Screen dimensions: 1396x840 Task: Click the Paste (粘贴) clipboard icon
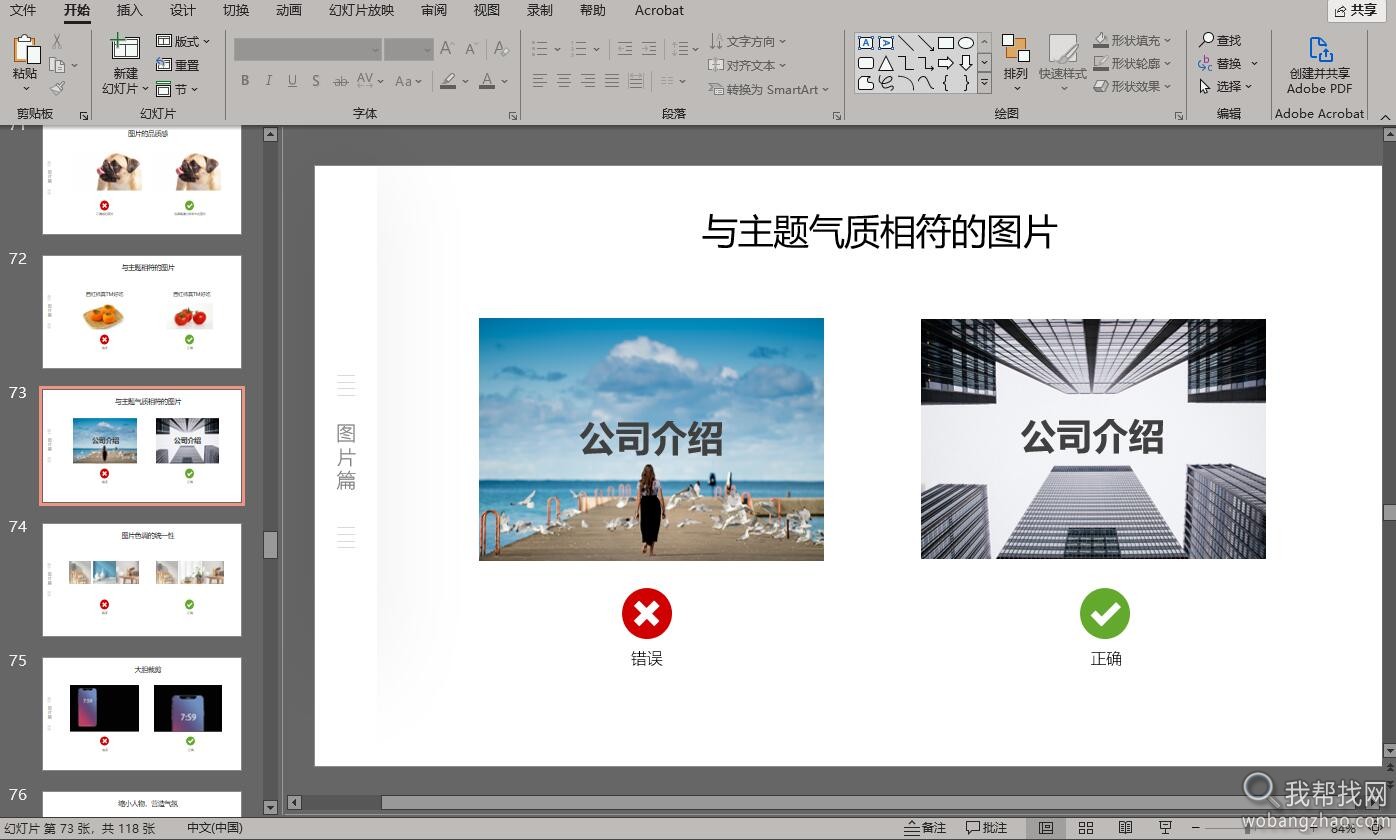click(25, 49)
